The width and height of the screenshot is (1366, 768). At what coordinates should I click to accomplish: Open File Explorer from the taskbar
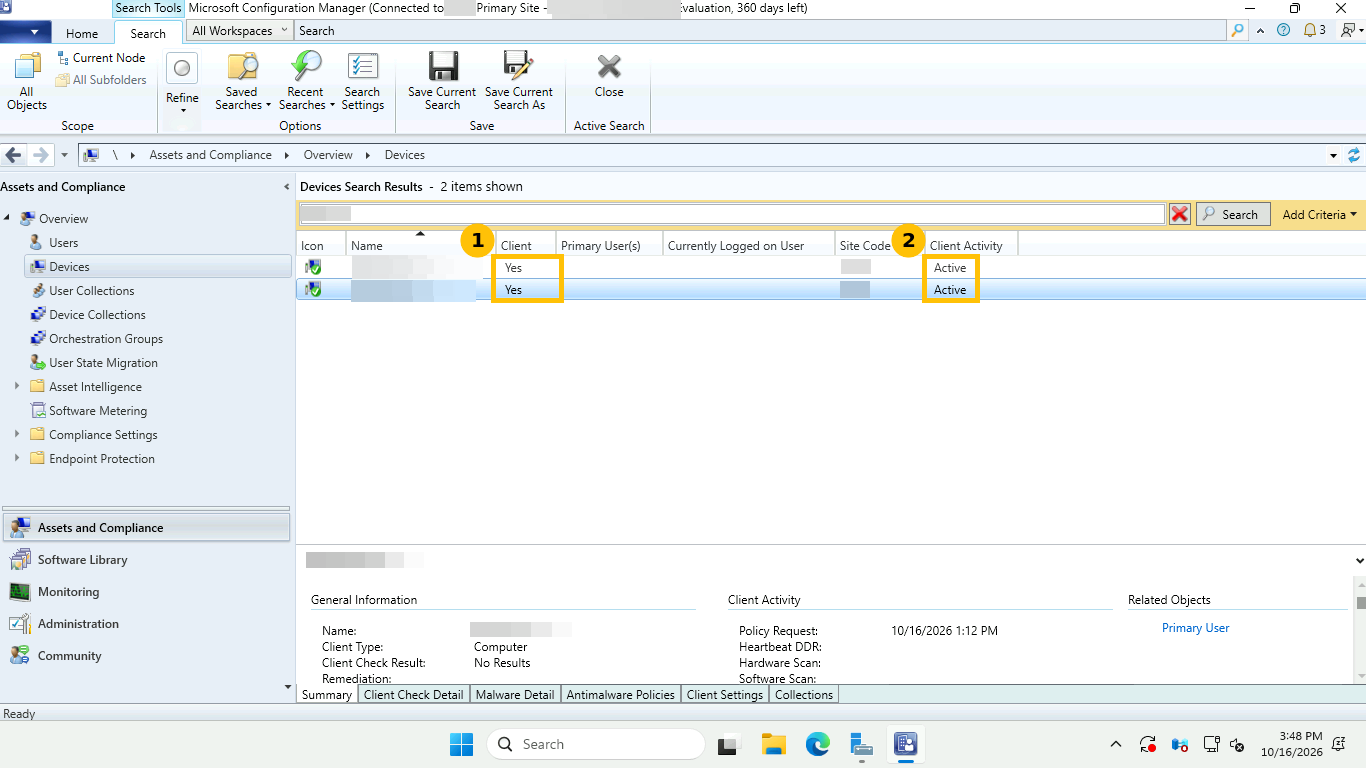click(x=773, y=744)
